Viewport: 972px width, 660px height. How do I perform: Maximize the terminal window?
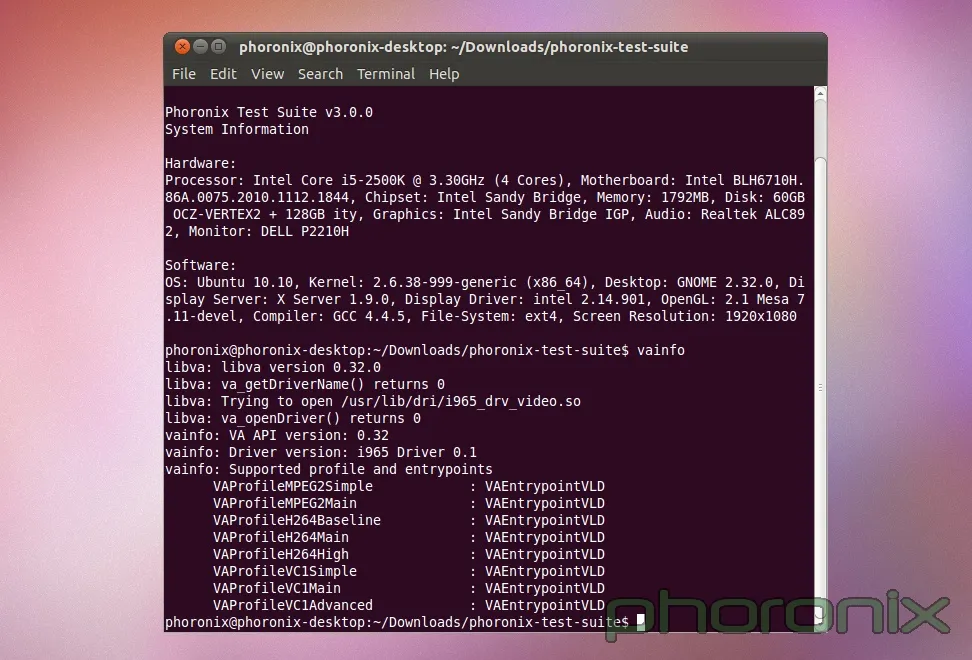(x=218, y=46)
